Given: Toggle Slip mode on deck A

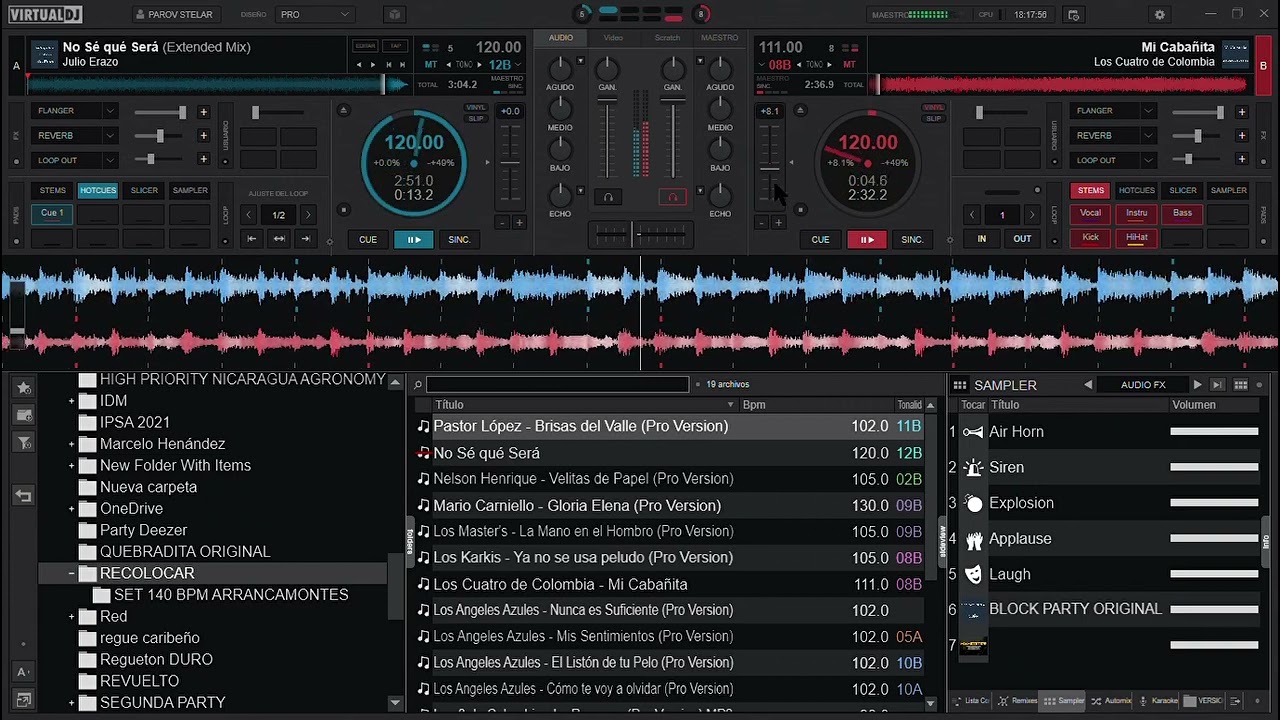Looking at the screenshot, I should point(475,118).
